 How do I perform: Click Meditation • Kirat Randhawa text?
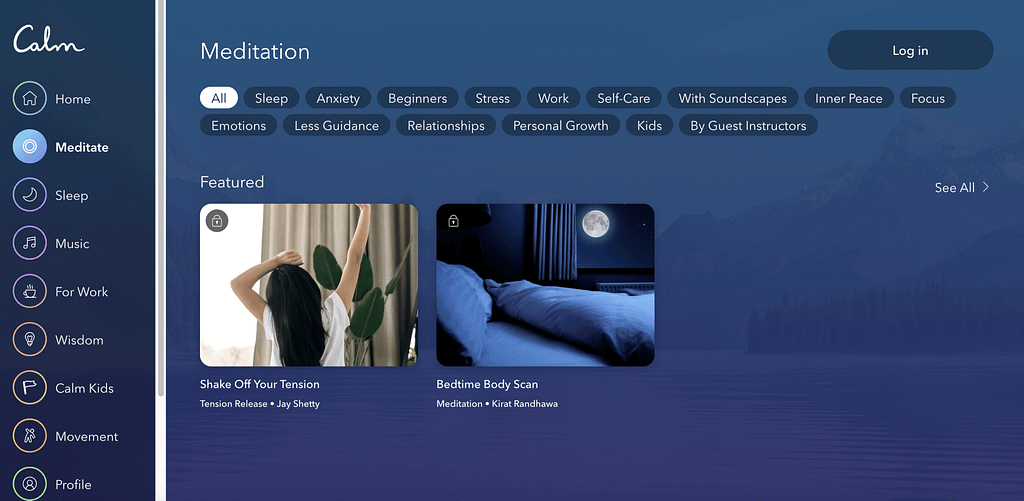(497, 404)
